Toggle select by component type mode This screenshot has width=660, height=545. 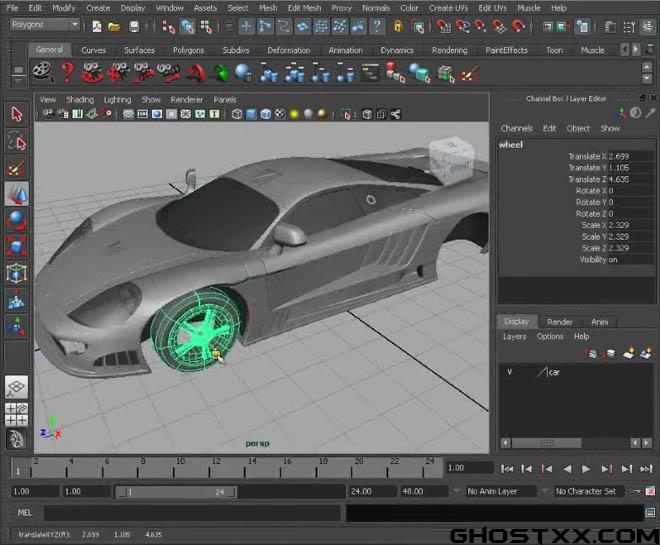tap(206, 27)
